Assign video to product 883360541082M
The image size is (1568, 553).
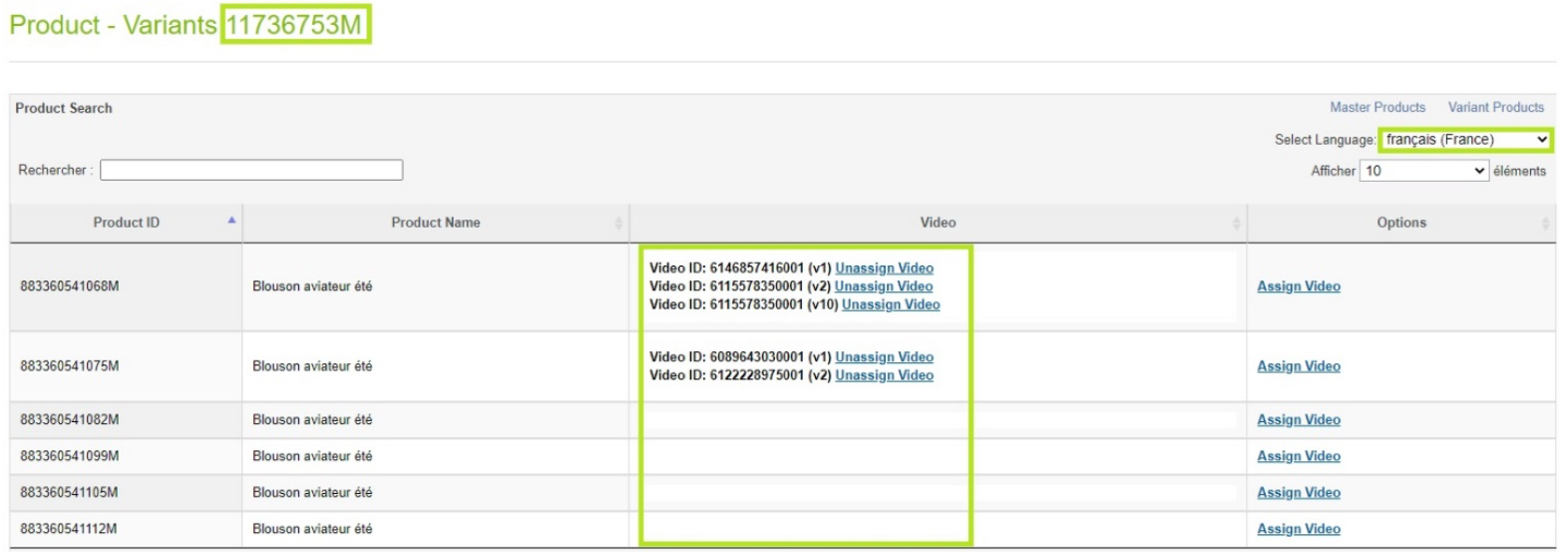pos(1298,420)
